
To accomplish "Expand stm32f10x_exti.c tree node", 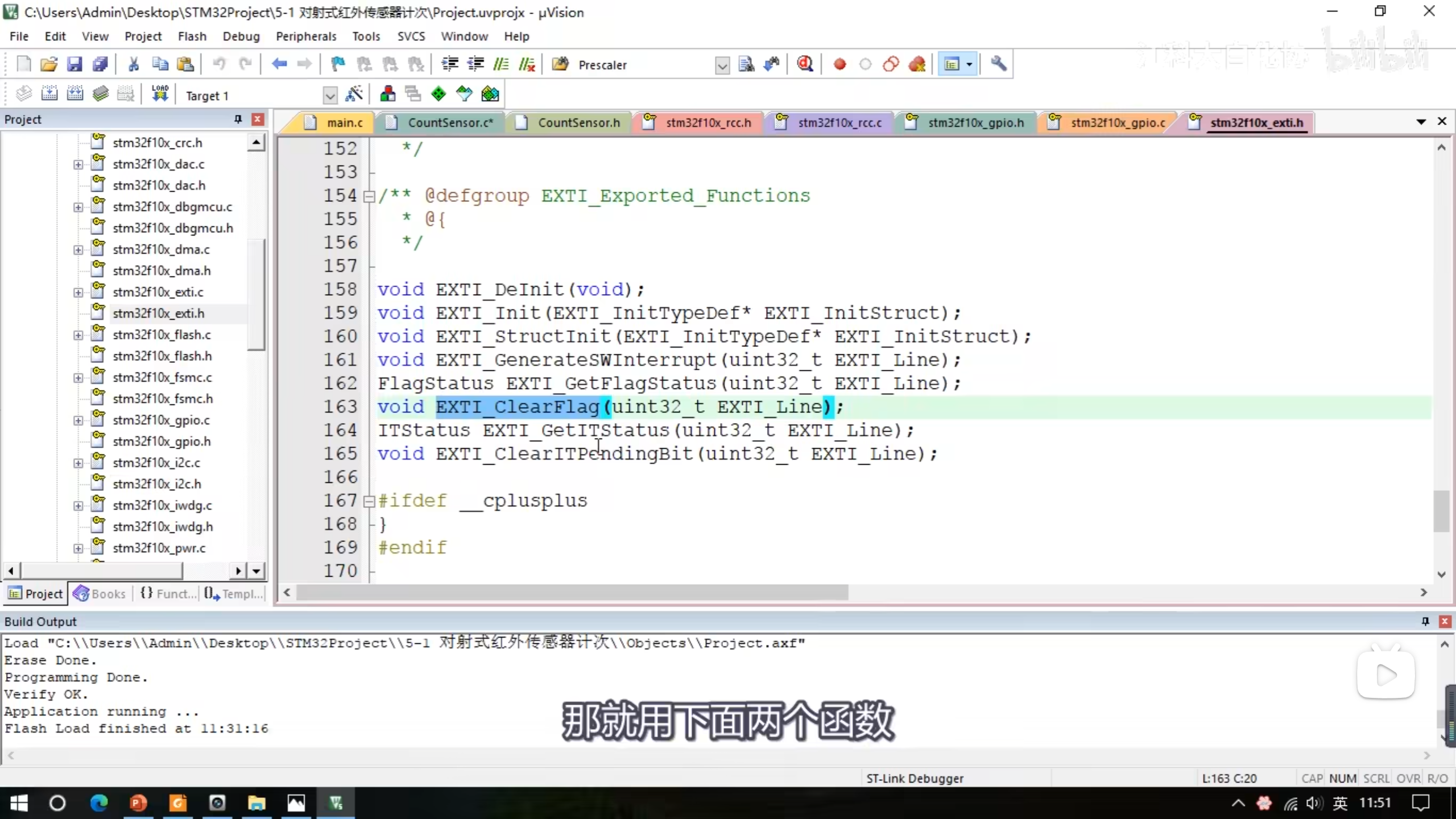I will pyautogui.click(x=78, y=292).
